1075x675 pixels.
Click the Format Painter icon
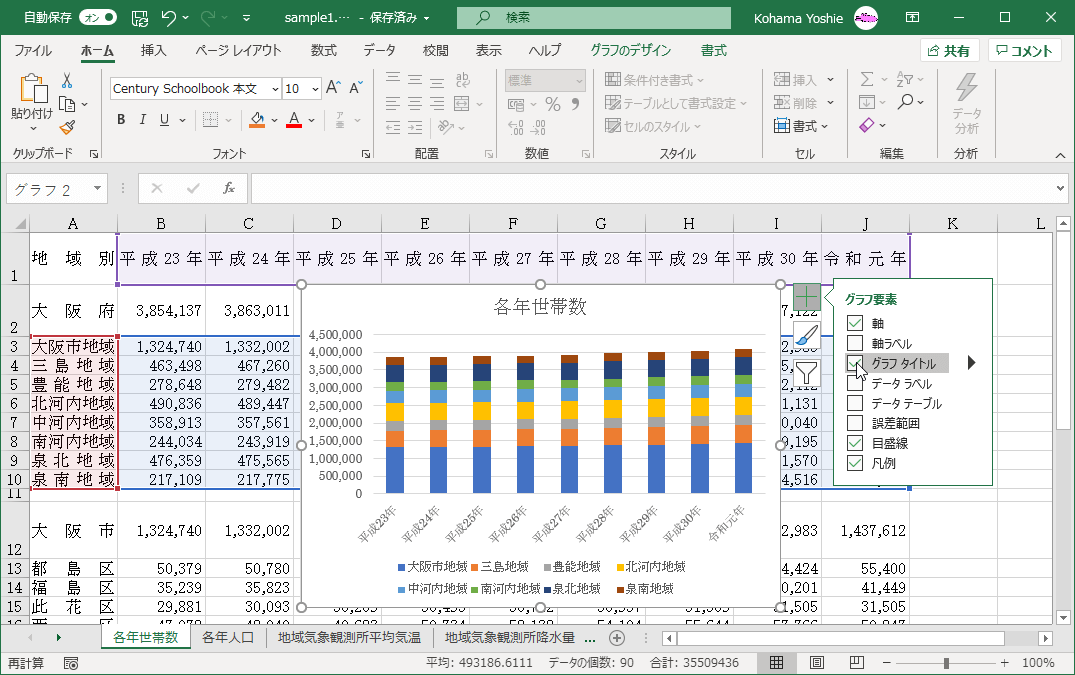pos(67,127)
